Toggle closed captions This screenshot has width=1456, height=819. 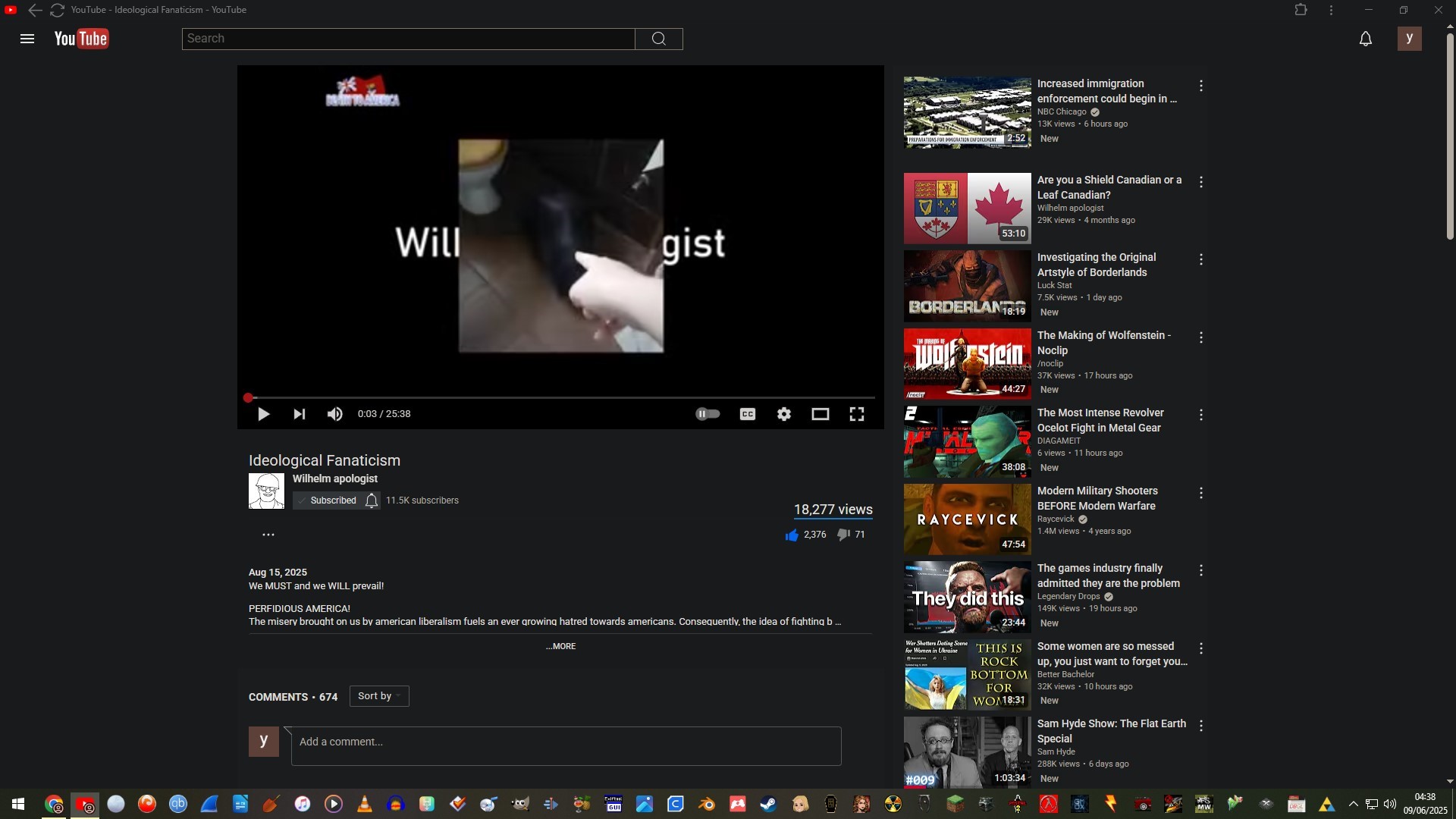(747, 414)
